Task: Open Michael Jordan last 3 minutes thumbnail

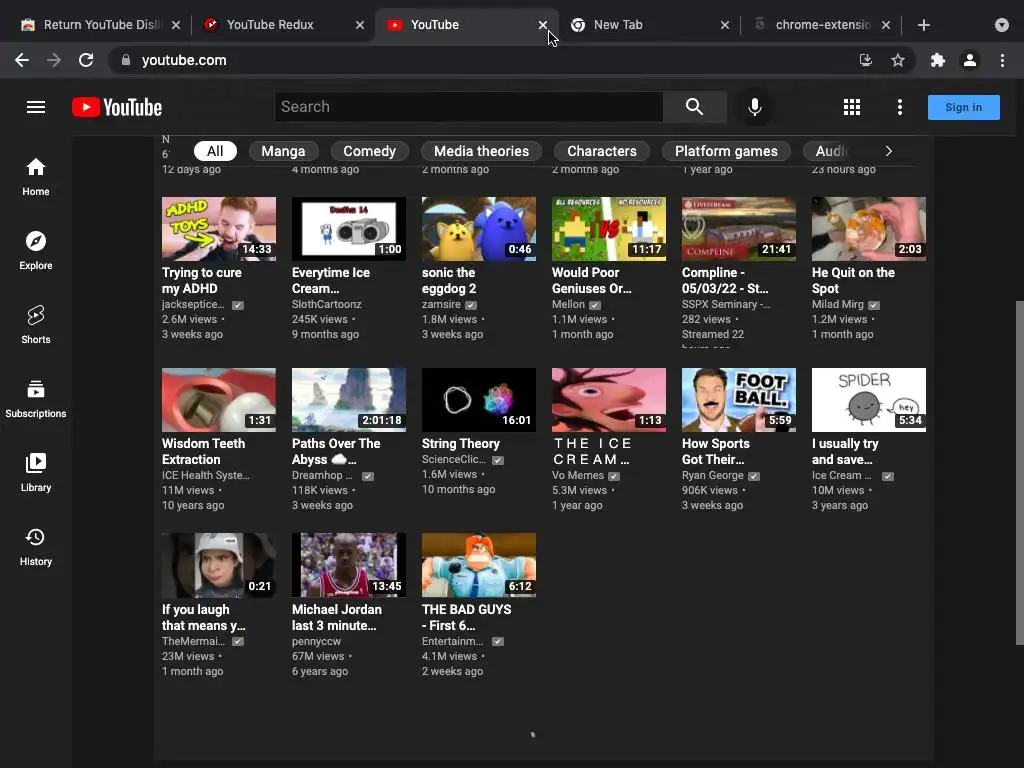Action: click(x=349, y=565)
